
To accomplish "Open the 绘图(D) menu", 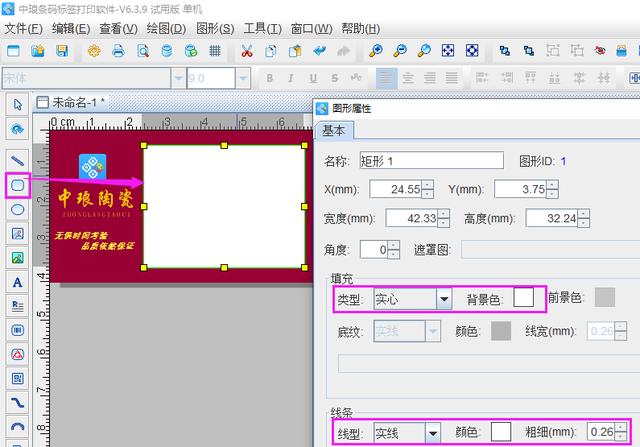I will [x=167, y=29].
